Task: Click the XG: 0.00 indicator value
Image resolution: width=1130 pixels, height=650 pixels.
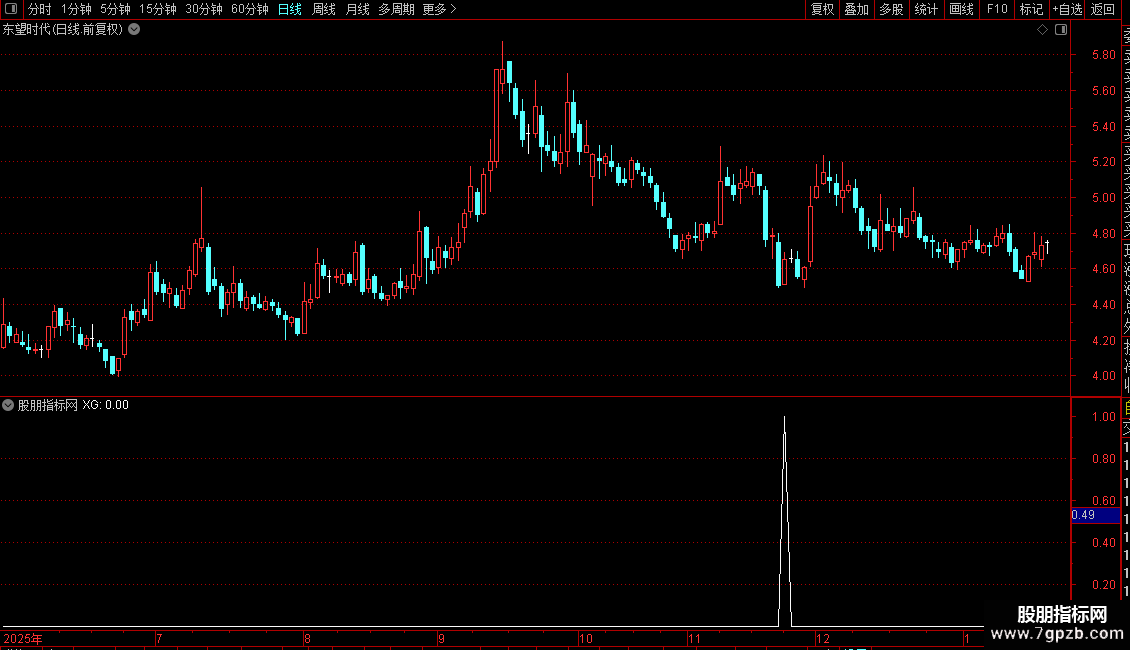Action: pos(105,405)
